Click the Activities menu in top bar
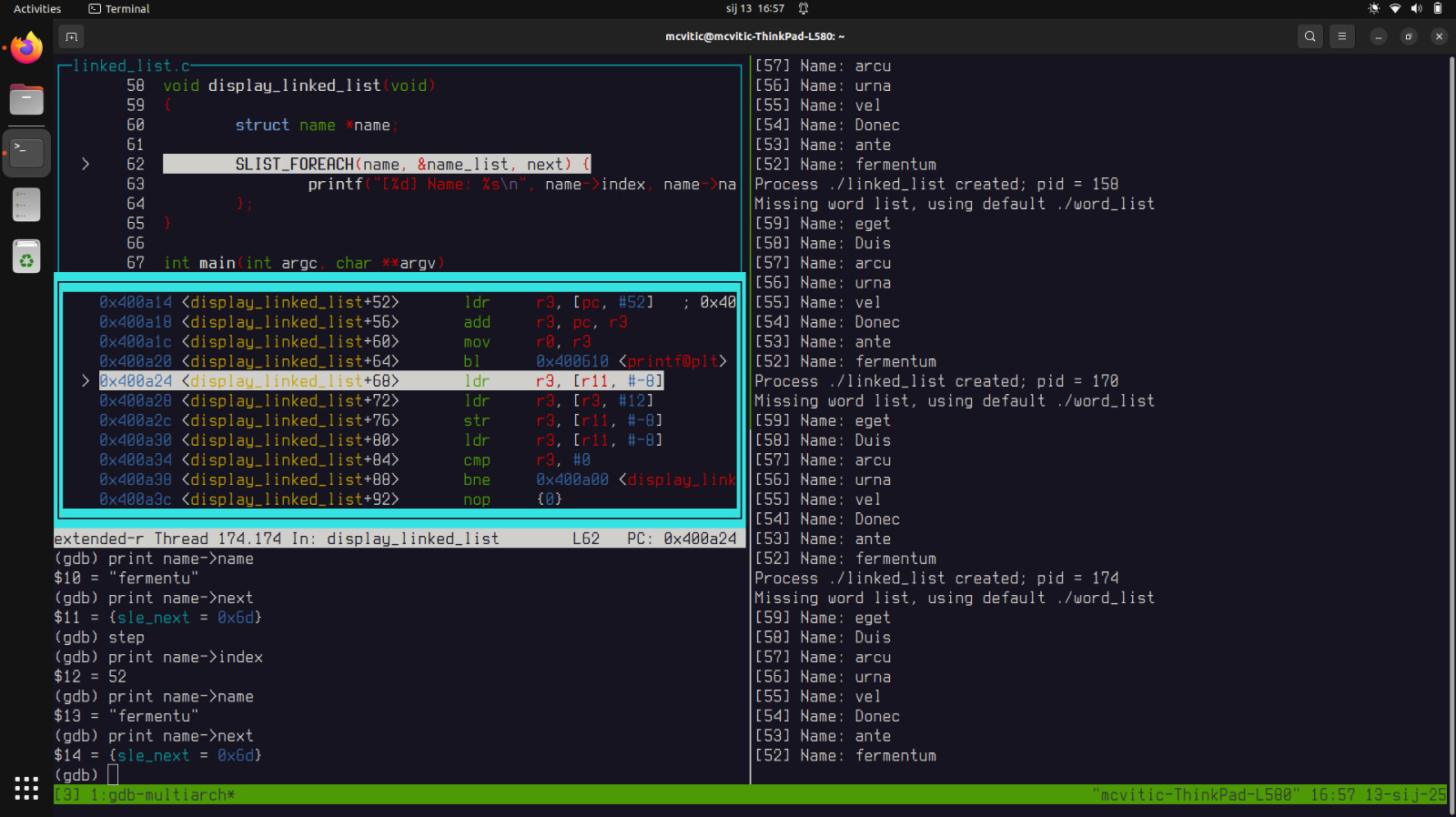Screen dimensions: 1456x817 click(x=37, y=9)
